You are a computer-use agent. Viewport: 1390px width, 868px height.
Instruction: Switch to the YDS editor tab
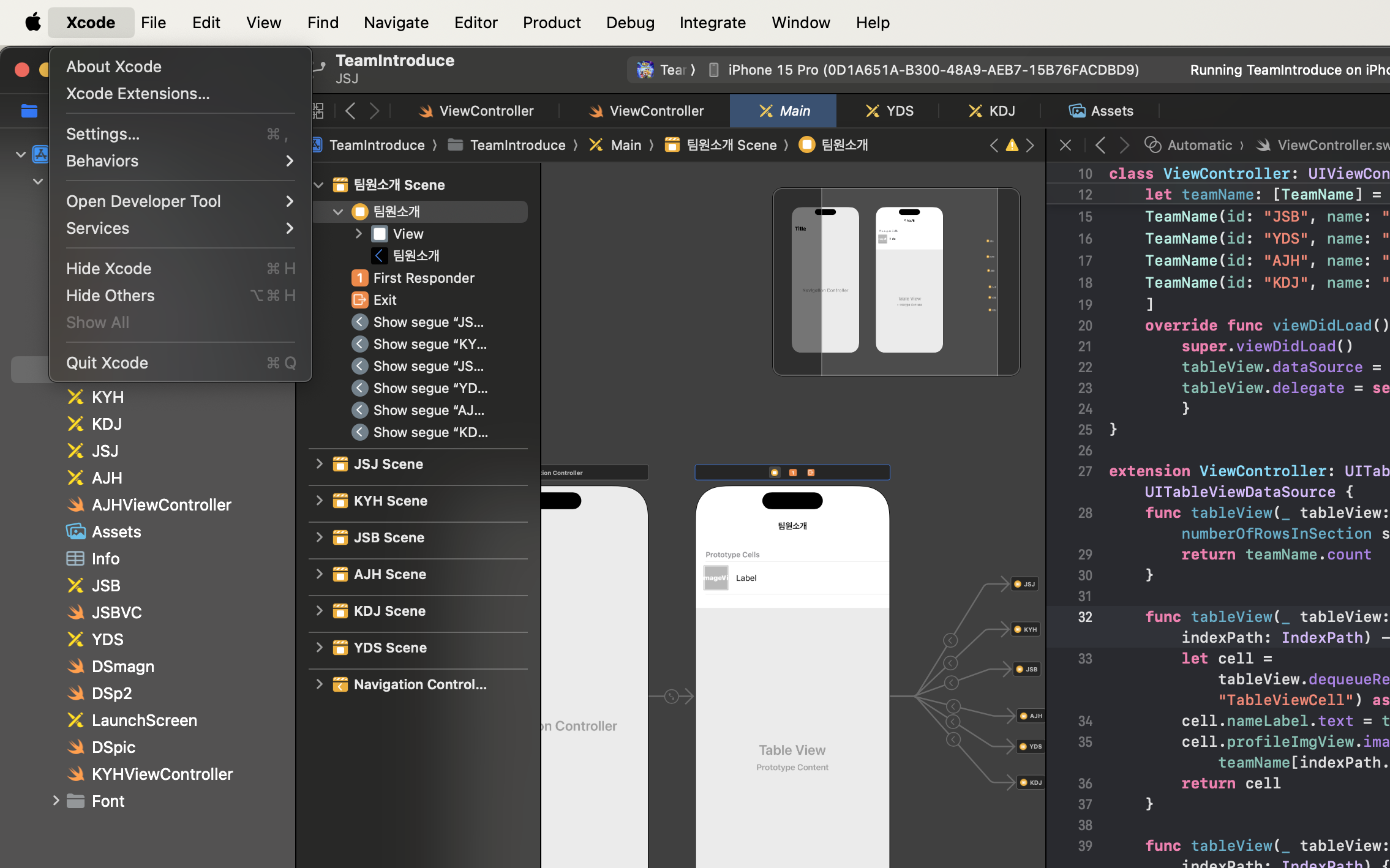[889, 111]
